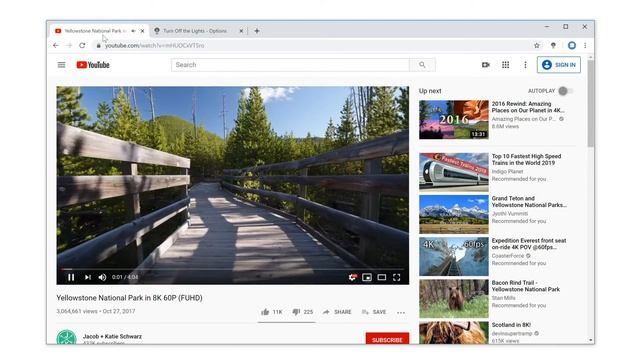Open 'Top 10 Fastest High Speed Trains' title
The width and height of the screenshot is (640, 360).
[527, 160]
